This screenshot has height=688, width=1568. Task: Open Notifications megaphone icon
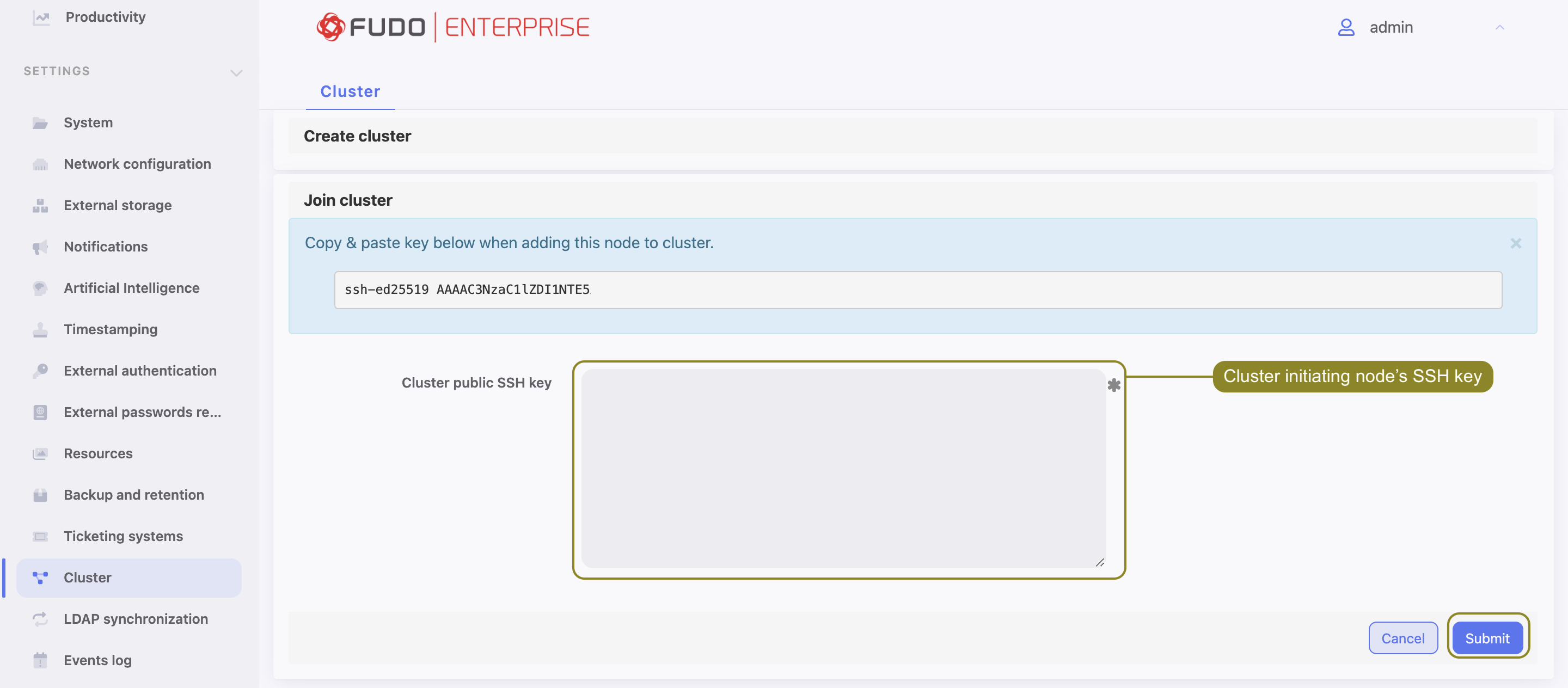40,247
